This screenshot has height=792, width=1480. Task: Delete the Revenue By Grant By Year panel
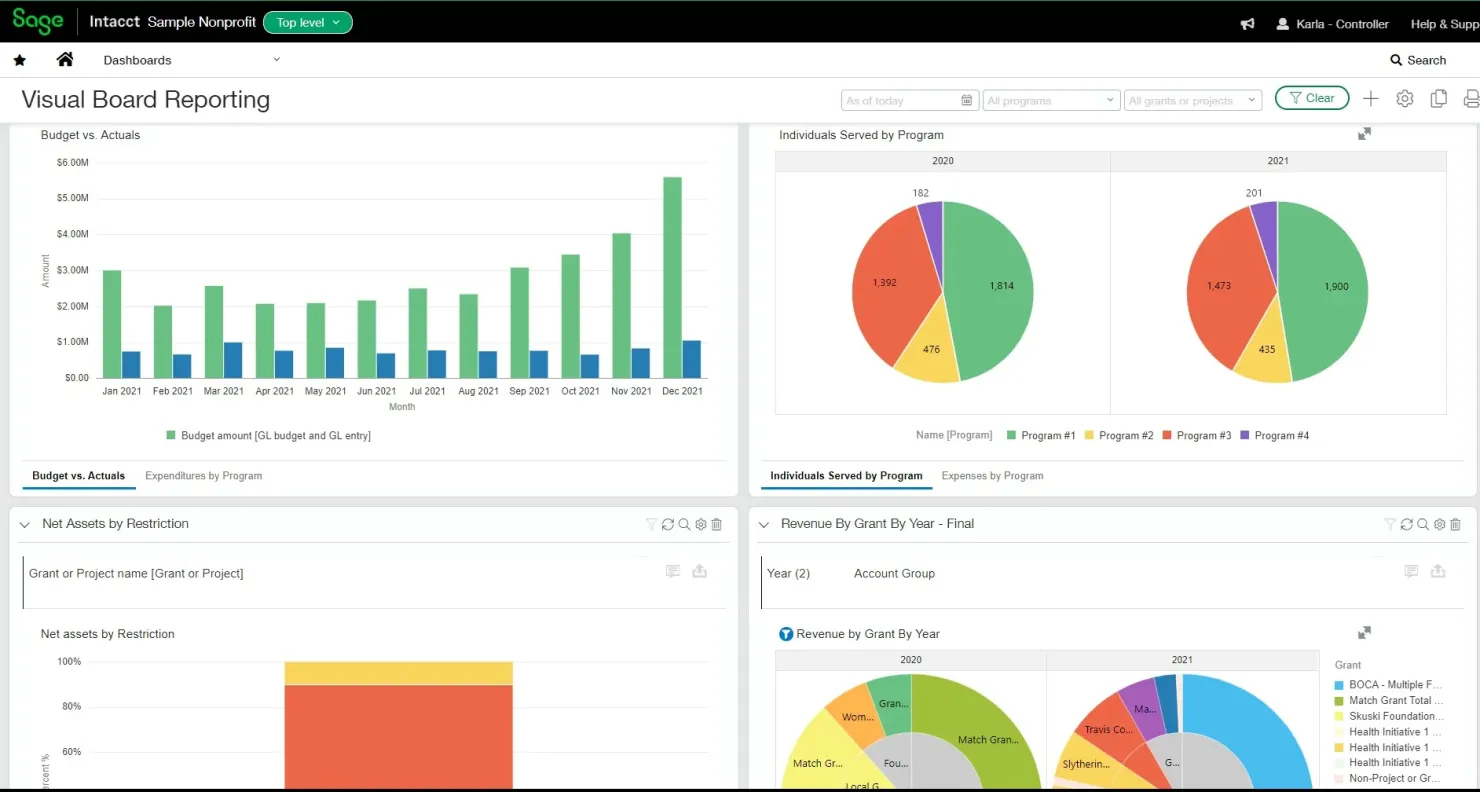pyautogui.click(x=1456, y=524)
